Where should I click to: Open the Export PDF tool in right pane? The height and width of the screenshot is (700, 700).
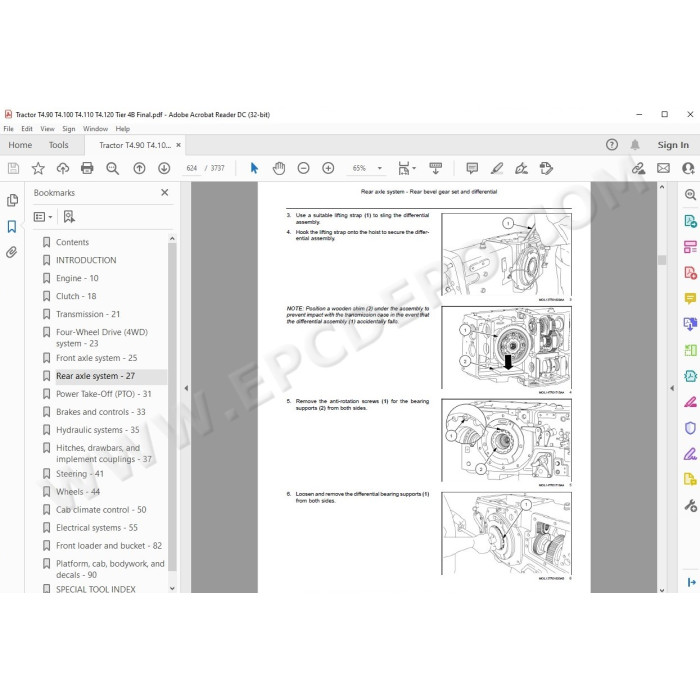690,221
